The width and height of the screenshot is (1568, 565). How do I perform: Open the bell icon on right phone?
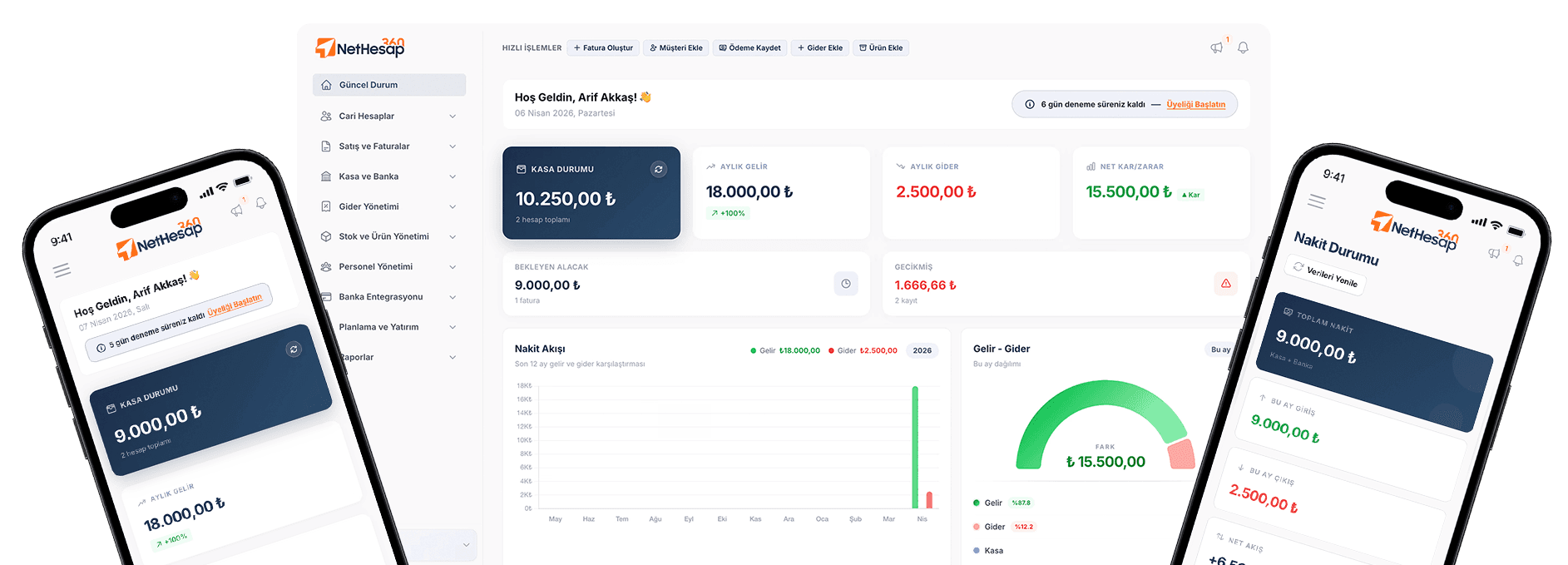click(1518, 260)
